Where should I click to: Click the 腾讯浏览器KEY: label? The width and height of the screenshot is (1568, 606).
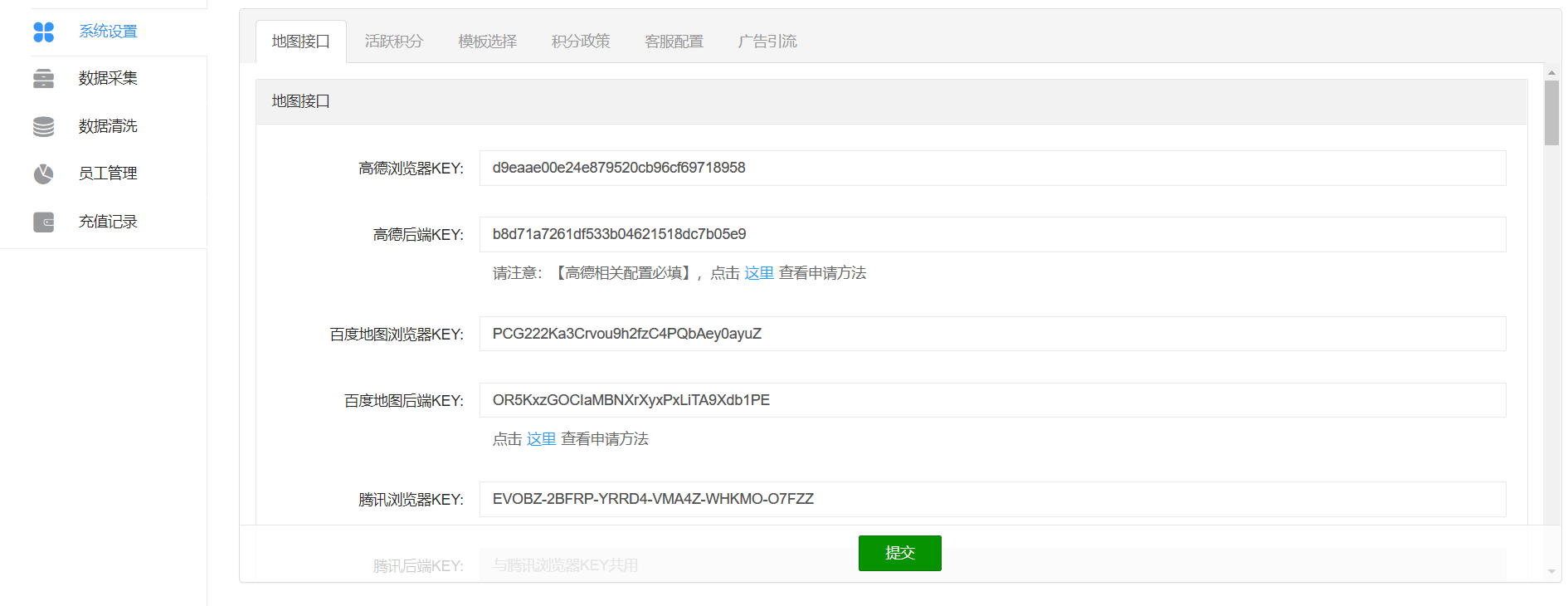(411, 500)
